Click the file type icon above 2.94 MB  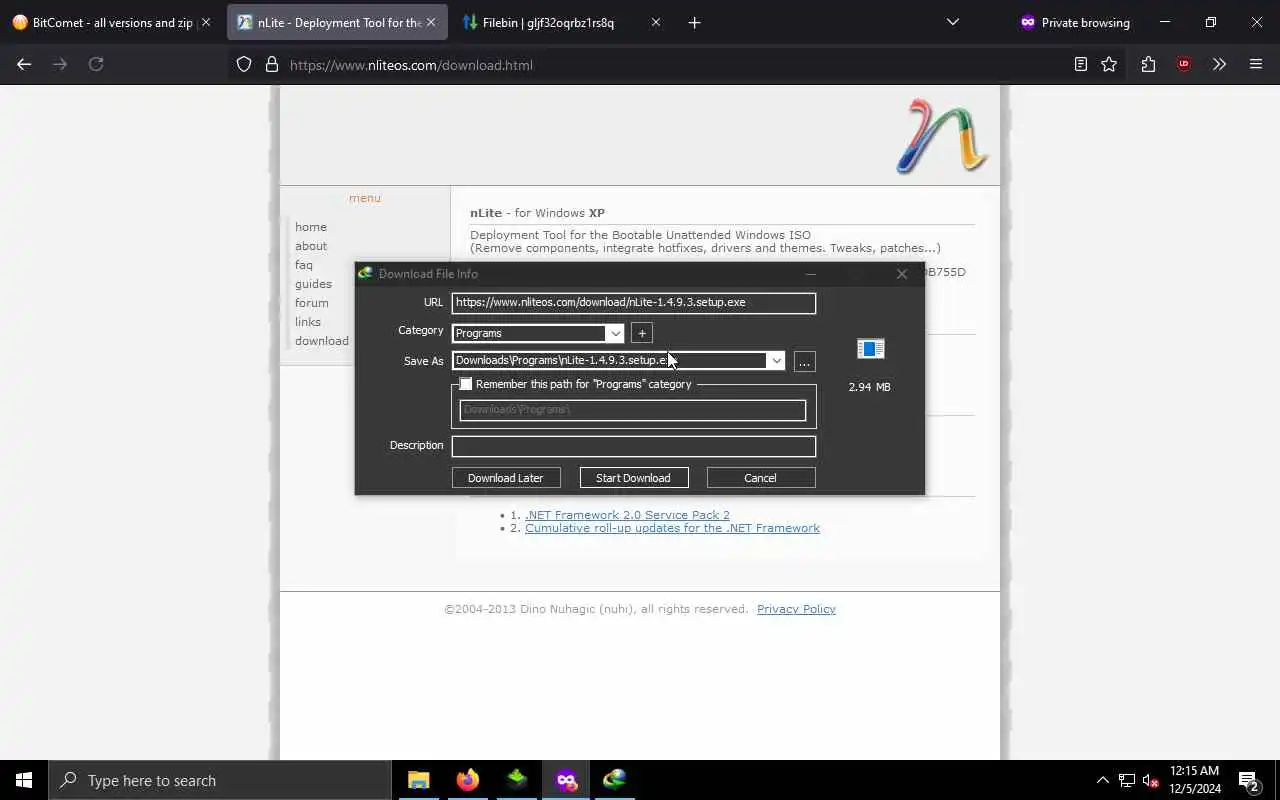[x=871, y=348]
